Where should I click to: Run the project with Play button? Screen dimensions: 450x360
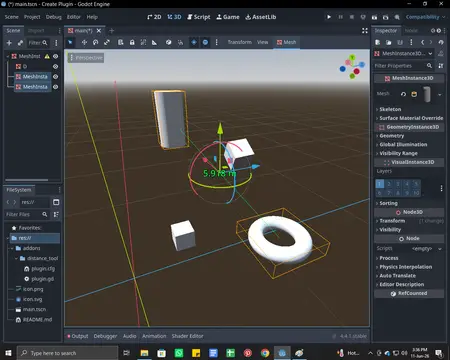[329, 17]
